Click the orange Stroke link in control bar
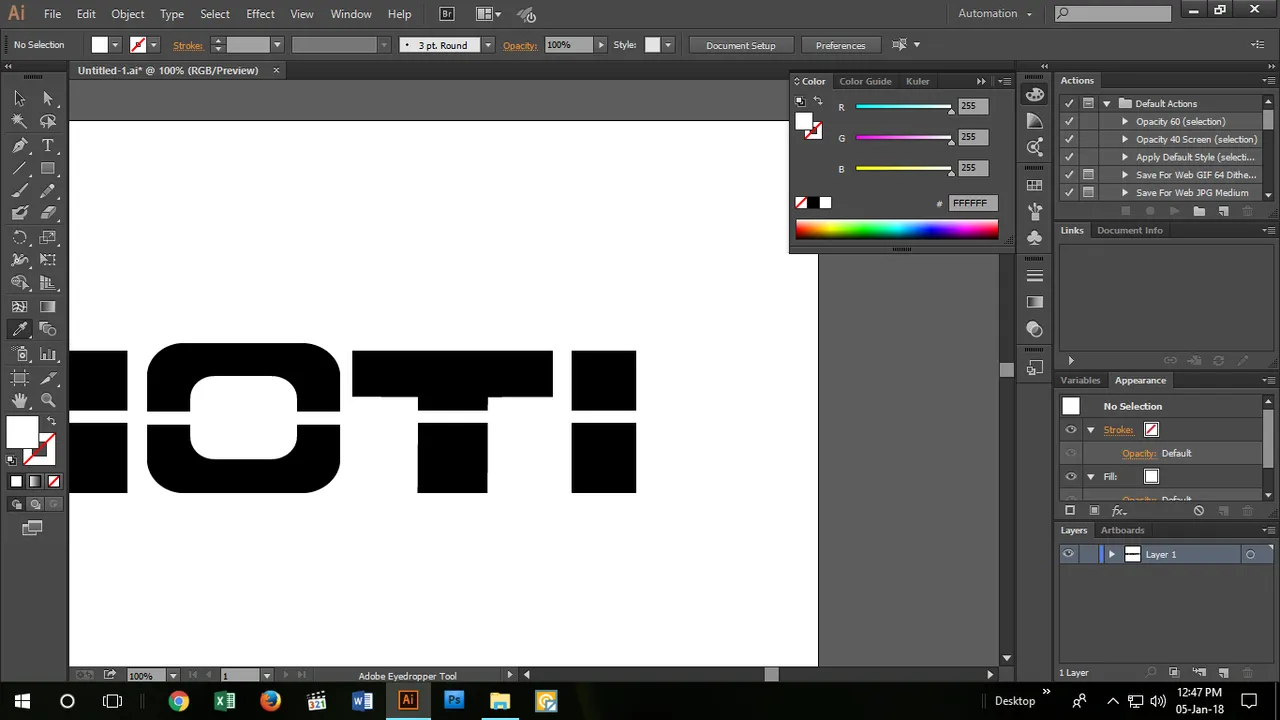Image resolution: width=1280 pixels, height=720 pixels. (188, 45)
